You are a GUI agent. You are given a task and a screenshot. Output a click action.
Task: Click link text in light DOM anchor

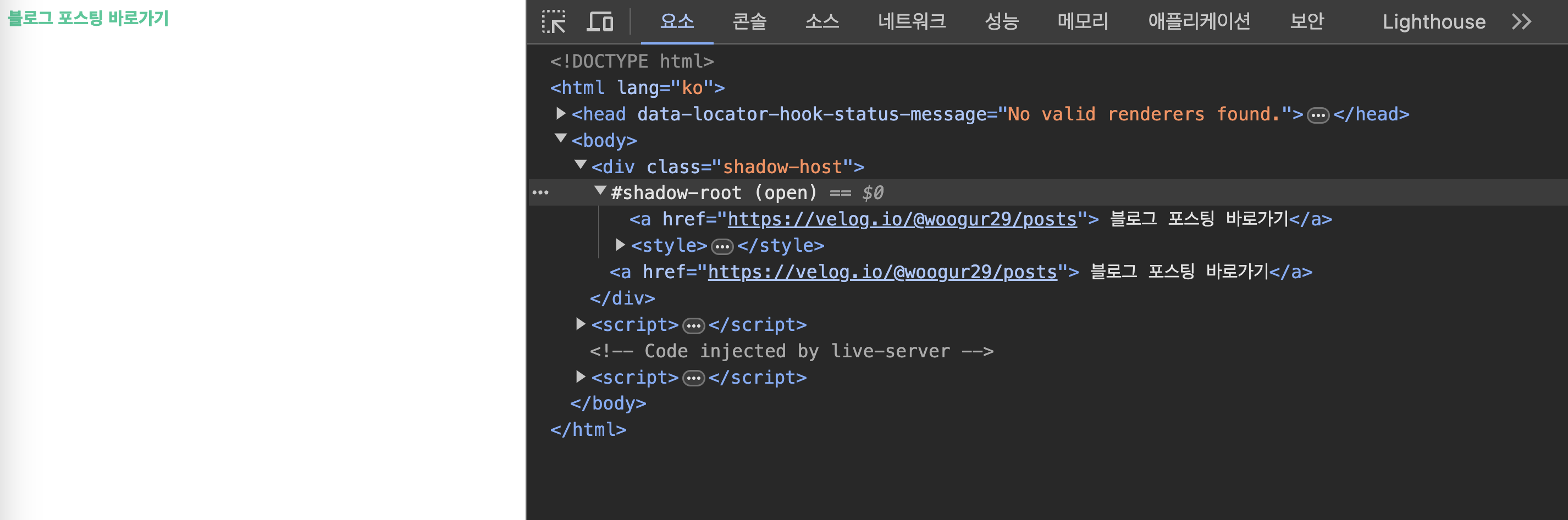(1180, 272)
